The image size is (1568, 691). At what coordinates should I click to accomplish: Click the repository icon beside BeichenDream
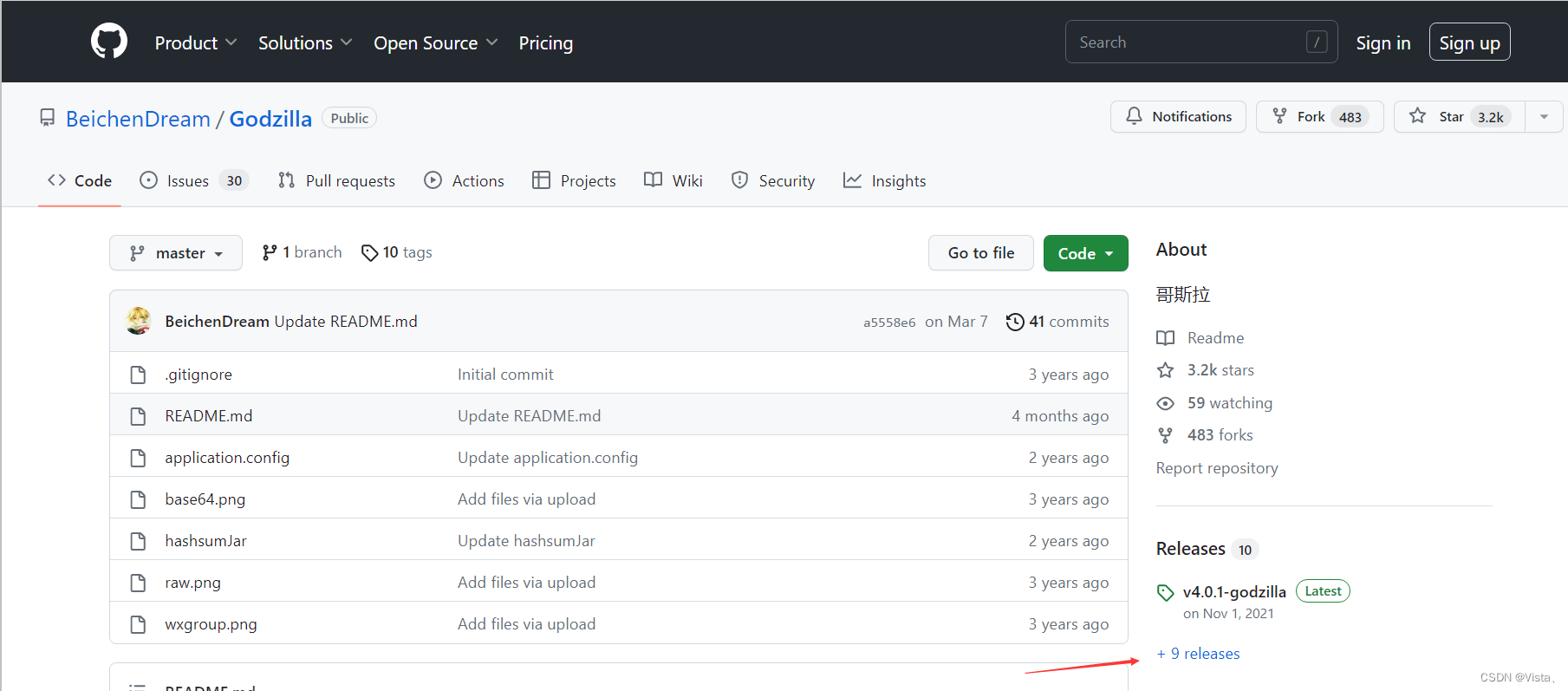48,118
